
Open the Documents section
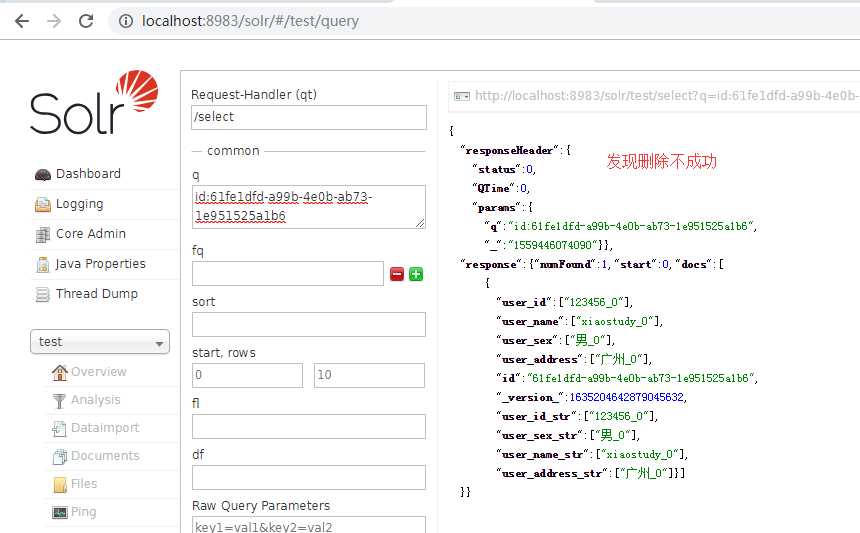[x=105, y=456]
